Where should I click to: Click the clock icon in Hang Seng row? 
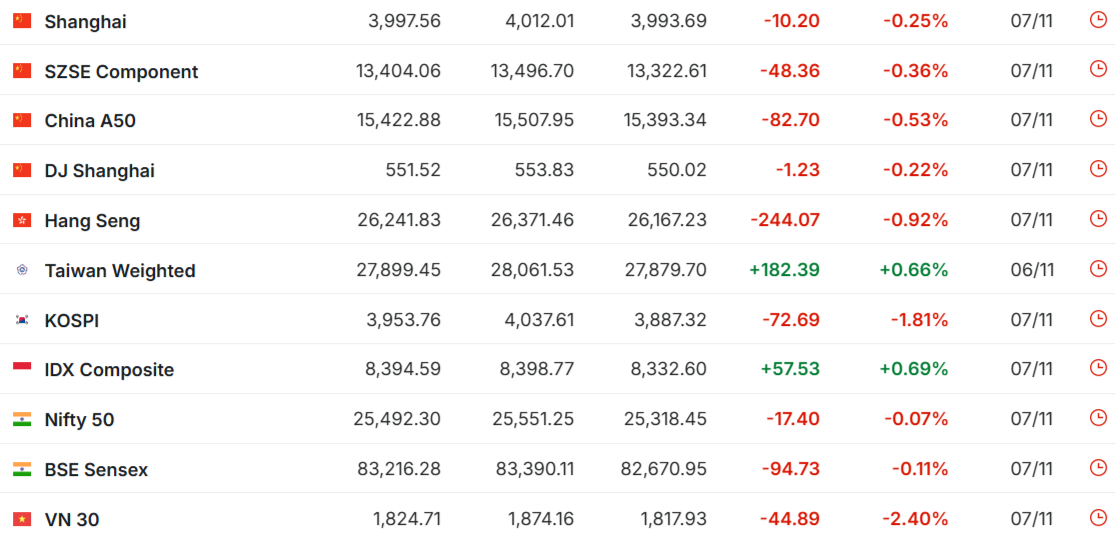click(x=1098, y=219)
